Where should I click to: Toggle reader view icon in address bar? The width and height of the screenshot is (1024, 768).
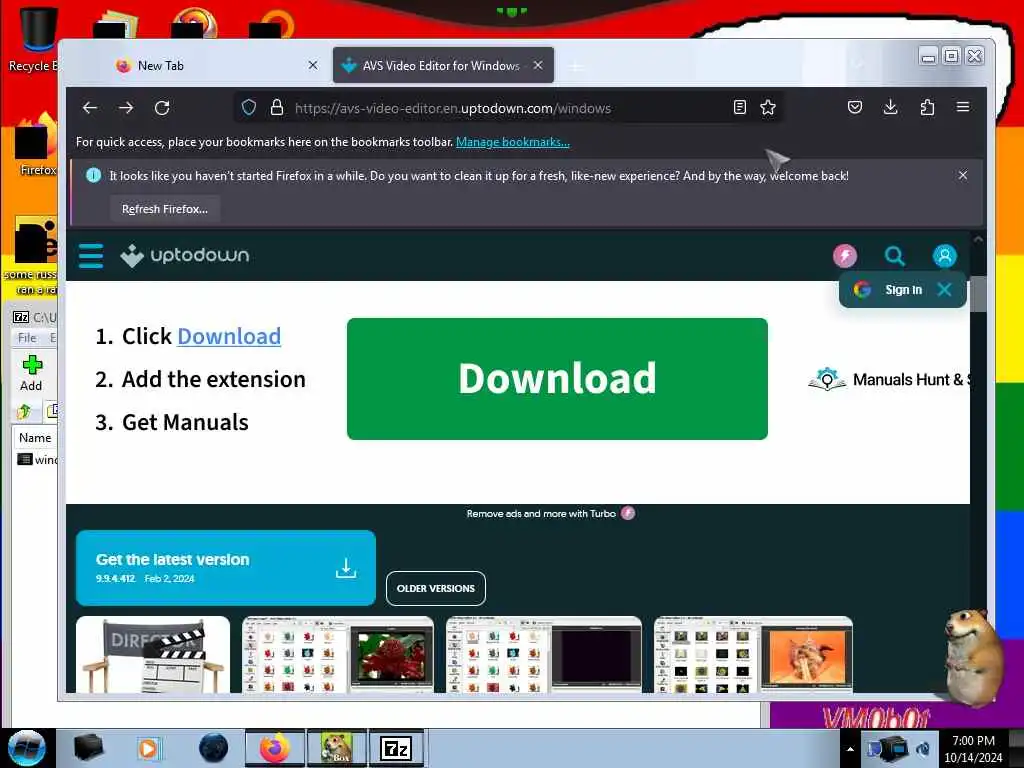click(x=739, y=108)
